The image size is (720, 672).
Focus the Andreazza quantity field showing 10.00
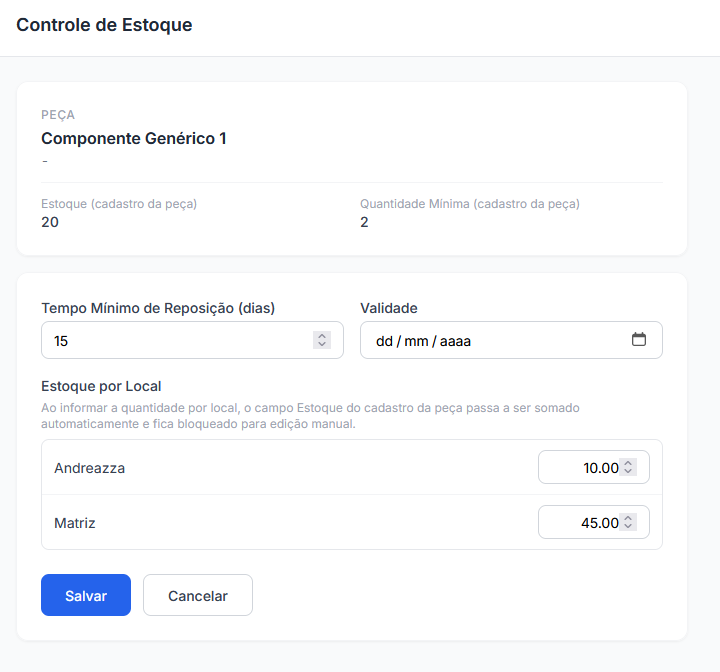click(x=594, y=467)
